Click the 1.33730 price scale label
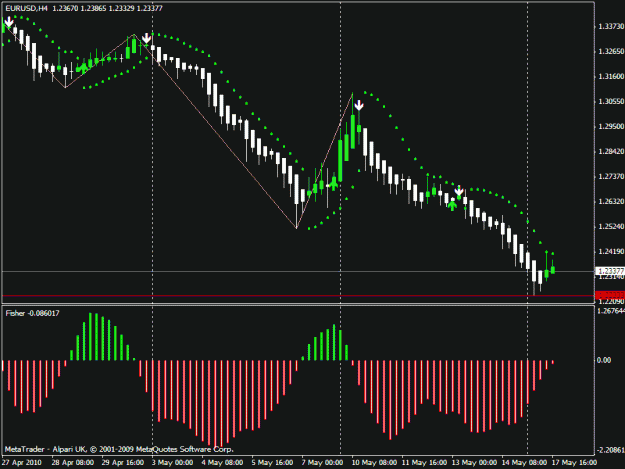The height and width of the screenshot is (469, 625). [611, 26]
